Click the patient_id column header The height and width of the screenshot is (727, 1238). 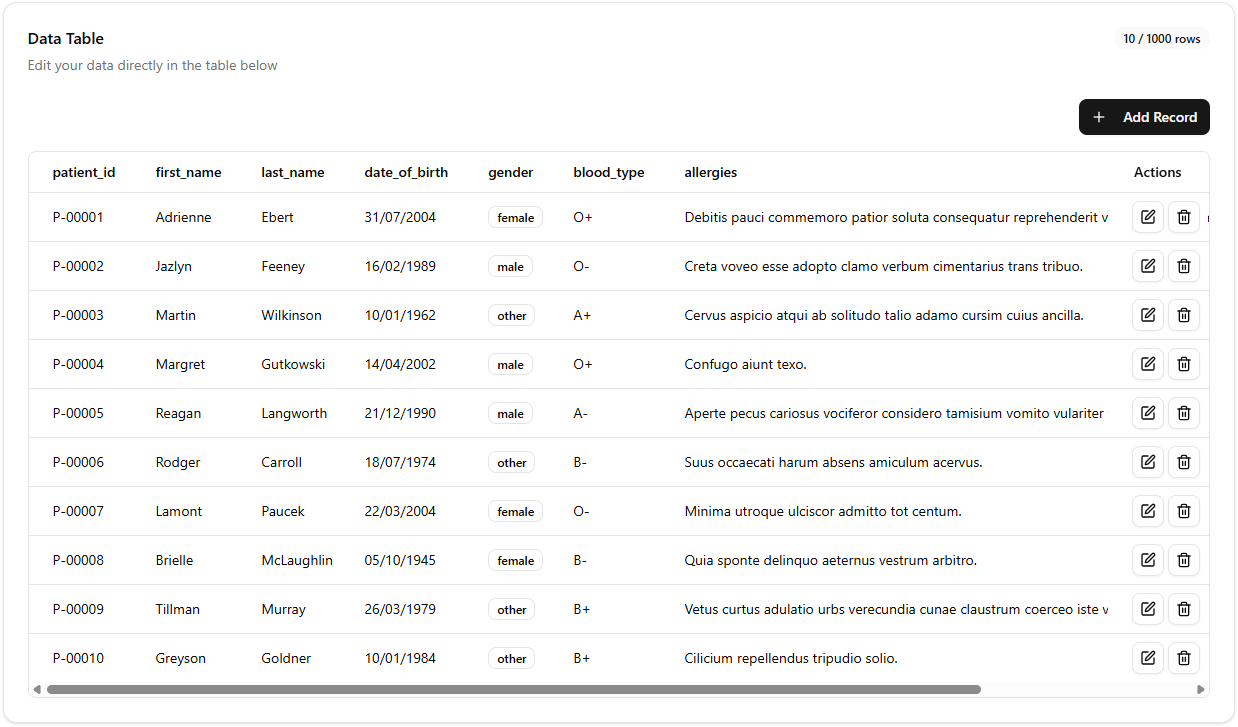84,172
